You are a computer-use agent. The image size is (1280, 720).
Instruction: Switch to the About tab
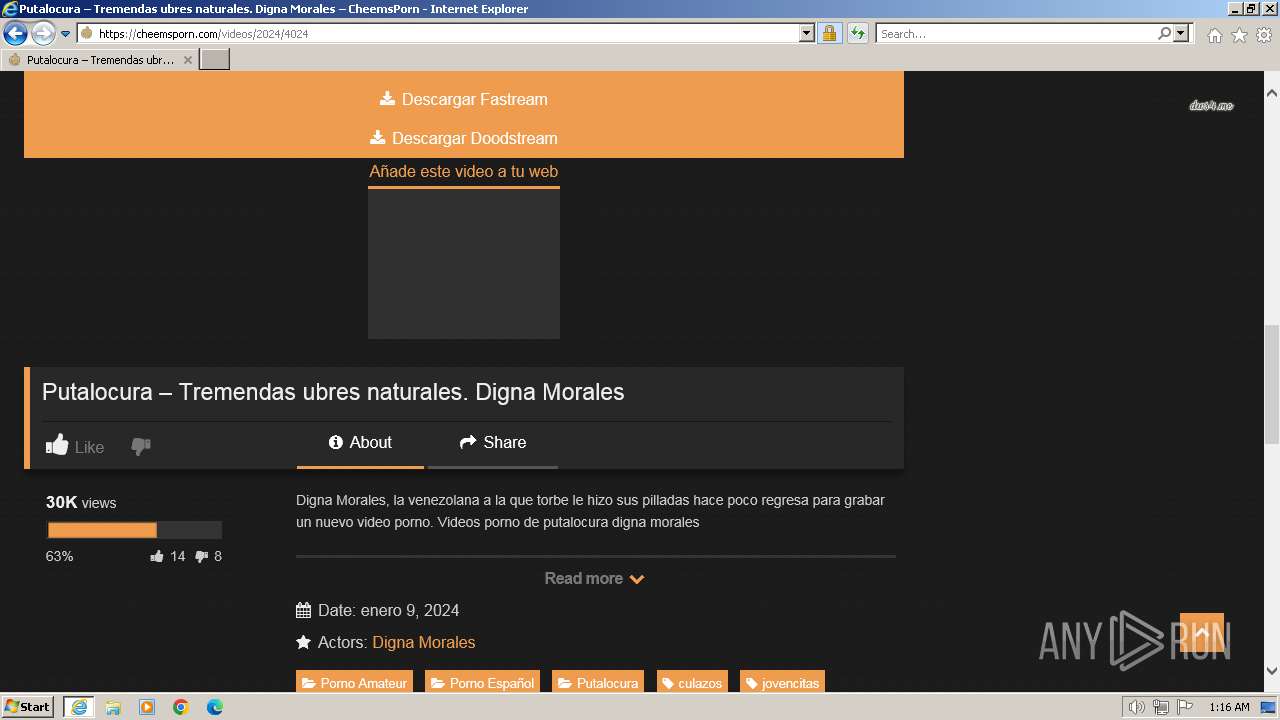(x=360, y=443)
